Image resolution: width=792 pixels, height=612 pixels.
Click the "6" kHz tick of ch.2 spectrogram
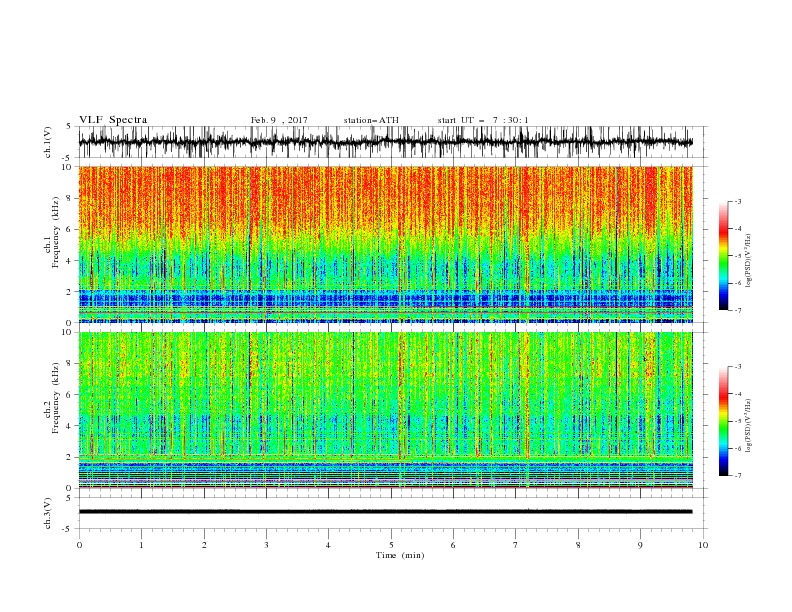[x=69, y=395]
